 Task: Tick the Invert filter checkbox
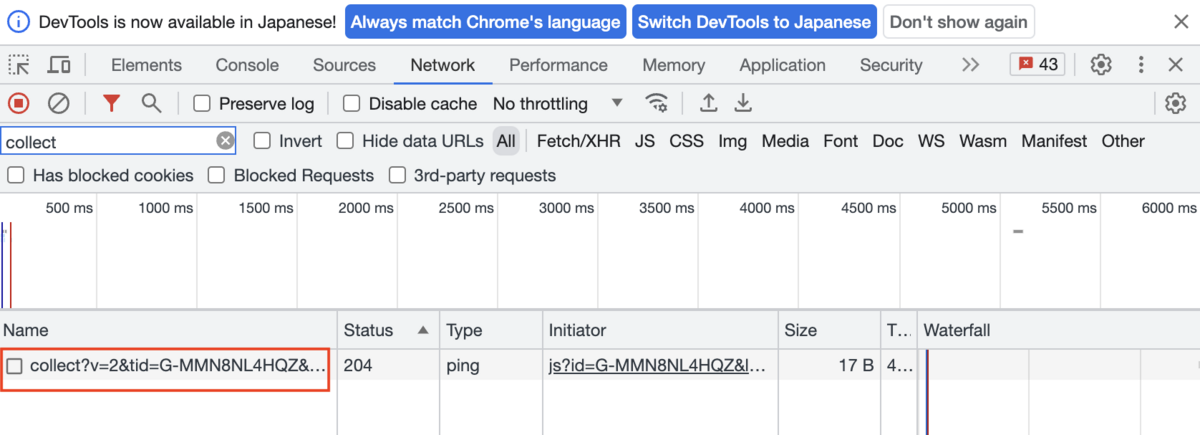pyautogui.click(x=262, y=141)
